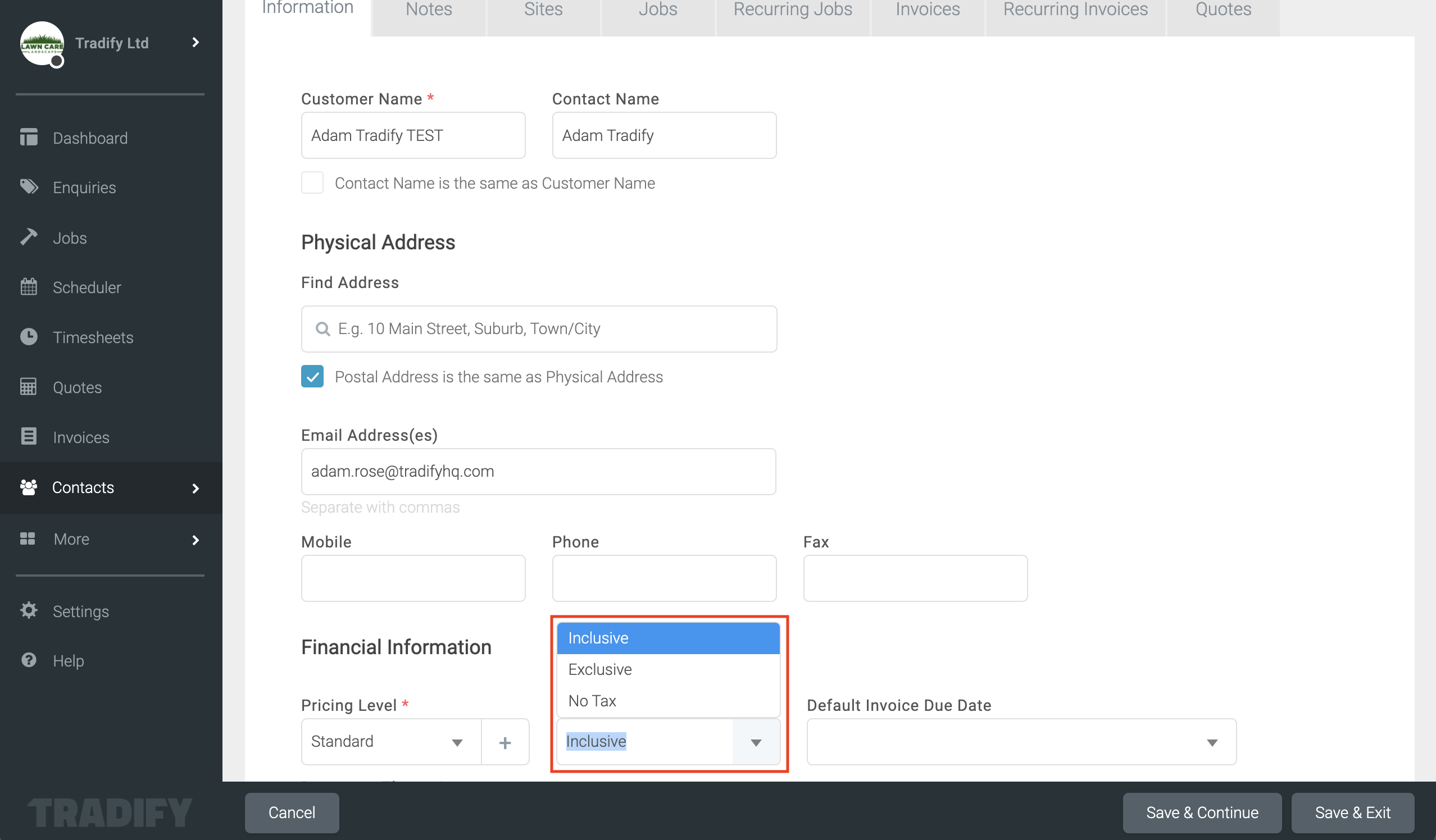Click the Contacts people icon
The height and width of the screenshot is (840, 1436).
click(x=29, y=487)
